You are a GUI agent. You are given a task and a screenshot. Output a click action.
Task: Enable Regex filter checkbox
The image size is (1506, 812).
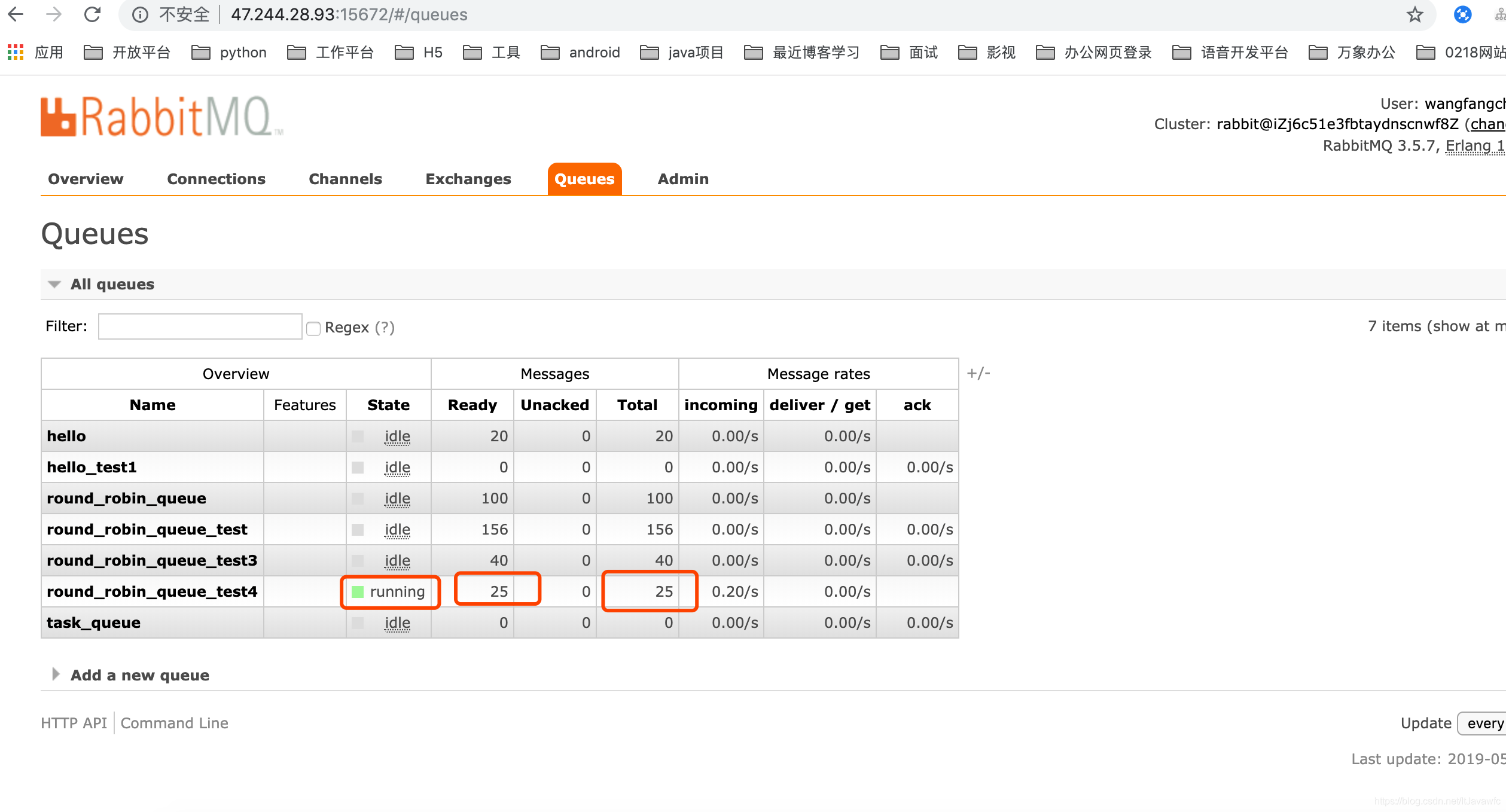click(x=313, y=327)
